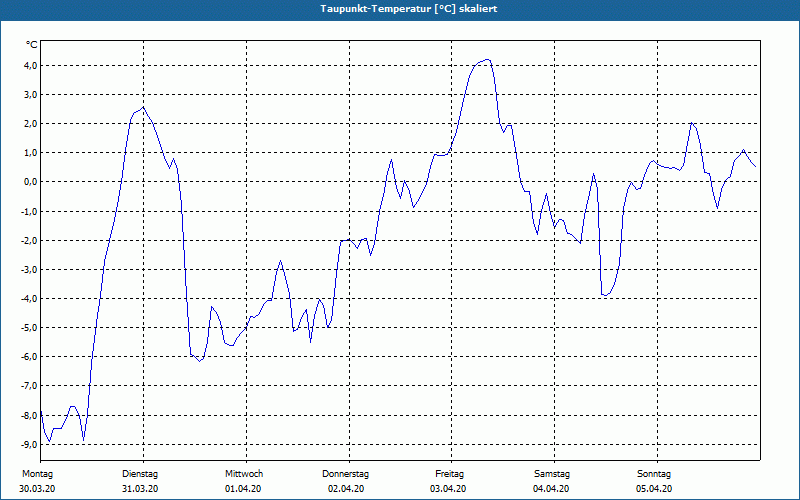Click the '-9,0' y-axis label
800x500 pixels.
click(x=29, y=444)
